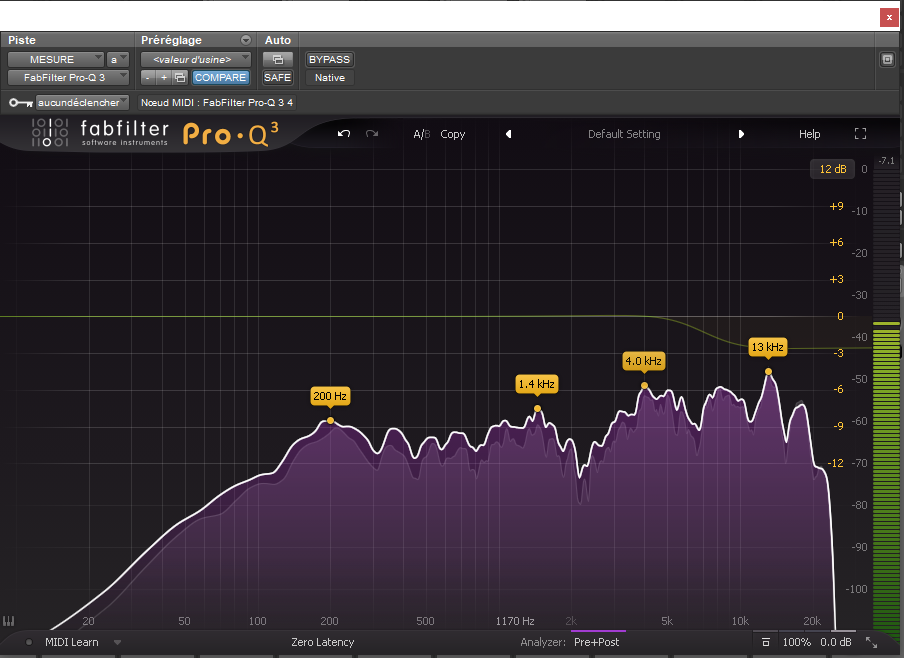Toggle the SAFE automation button

click(x=277, y=77)
